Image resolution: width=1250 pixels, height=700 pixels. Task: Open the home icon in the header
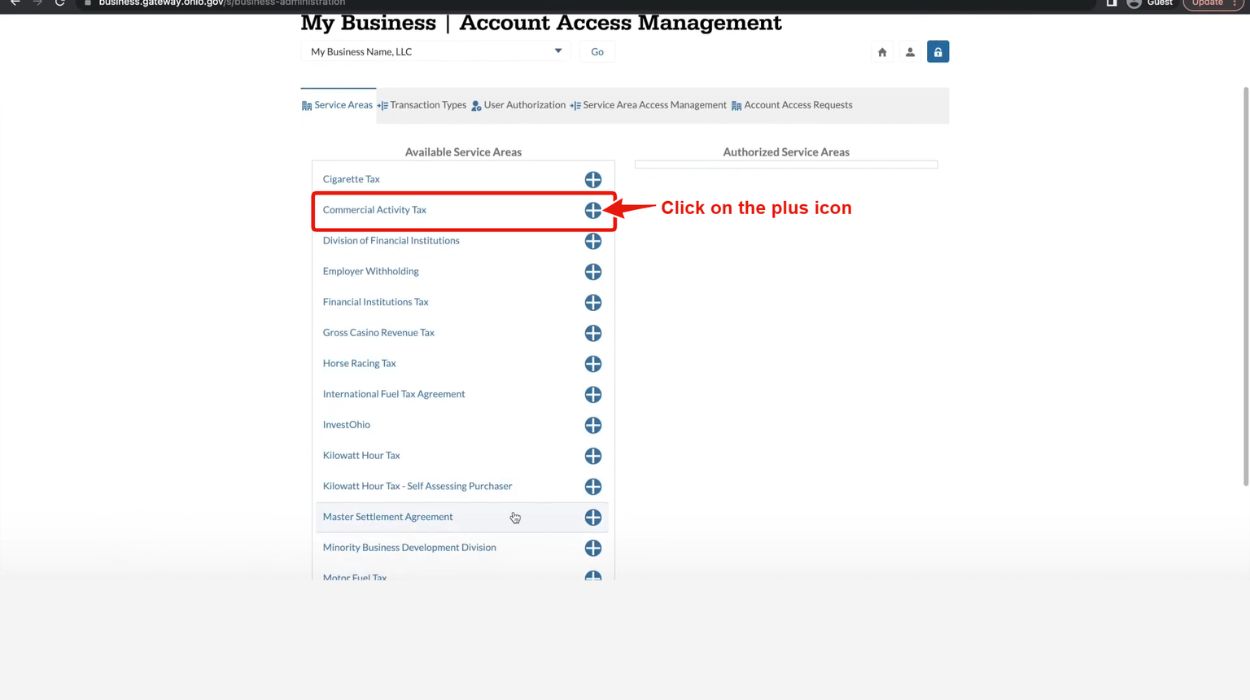[x=881, y=50]
